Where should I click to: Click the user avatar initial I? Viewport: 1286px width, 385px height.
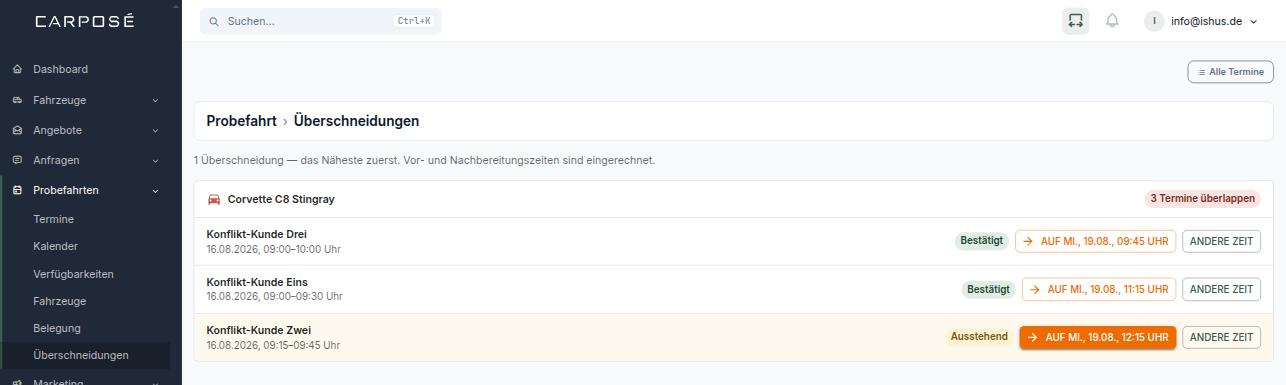[x=1154, y=21]
